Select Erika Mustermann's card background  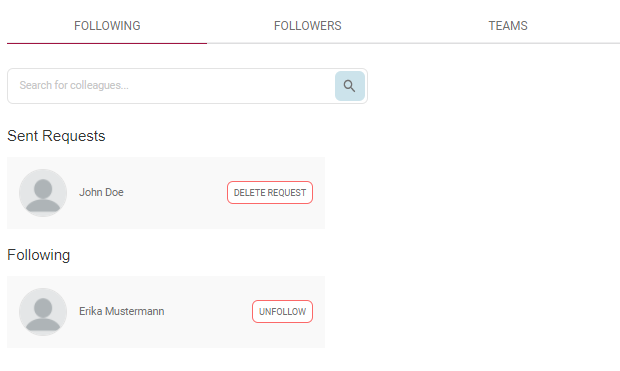[x=166, y=312]
